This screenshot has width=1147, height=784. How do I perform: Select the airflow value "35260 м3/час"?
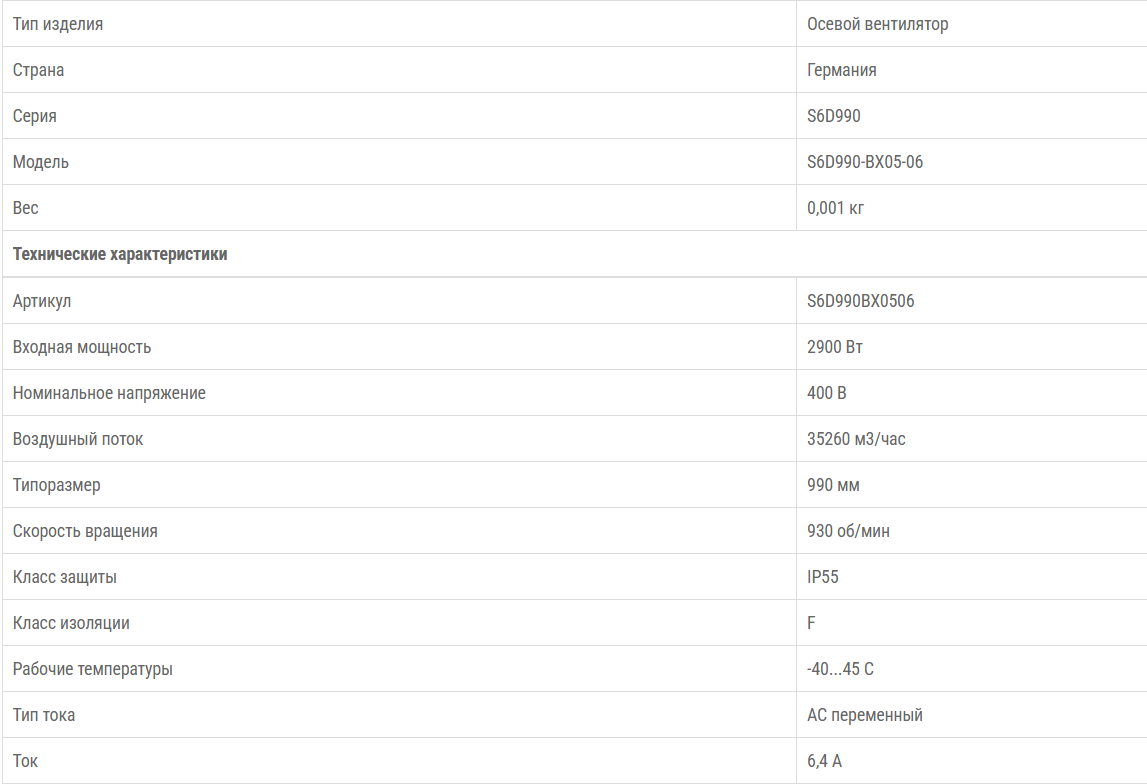[x=856, y=439]
